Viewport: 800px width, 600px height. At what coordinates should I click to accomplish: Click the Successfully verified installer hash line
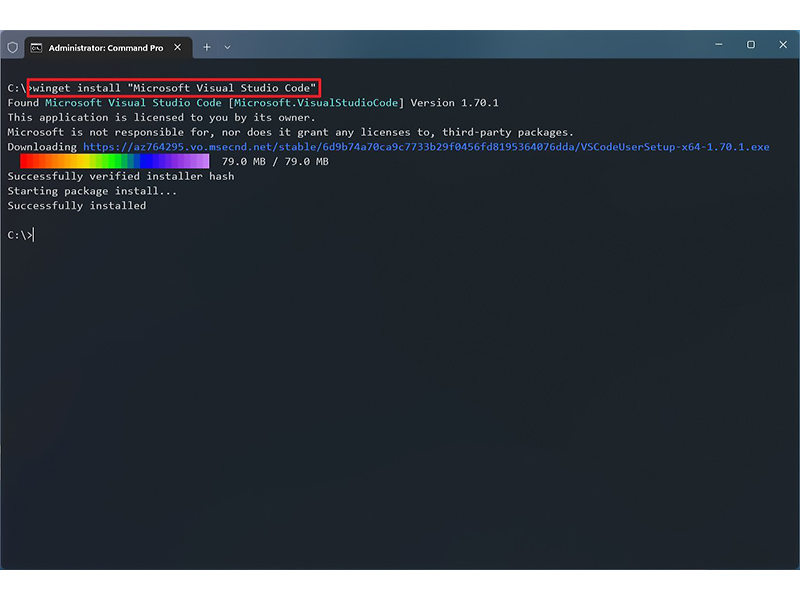pos(121,176)
